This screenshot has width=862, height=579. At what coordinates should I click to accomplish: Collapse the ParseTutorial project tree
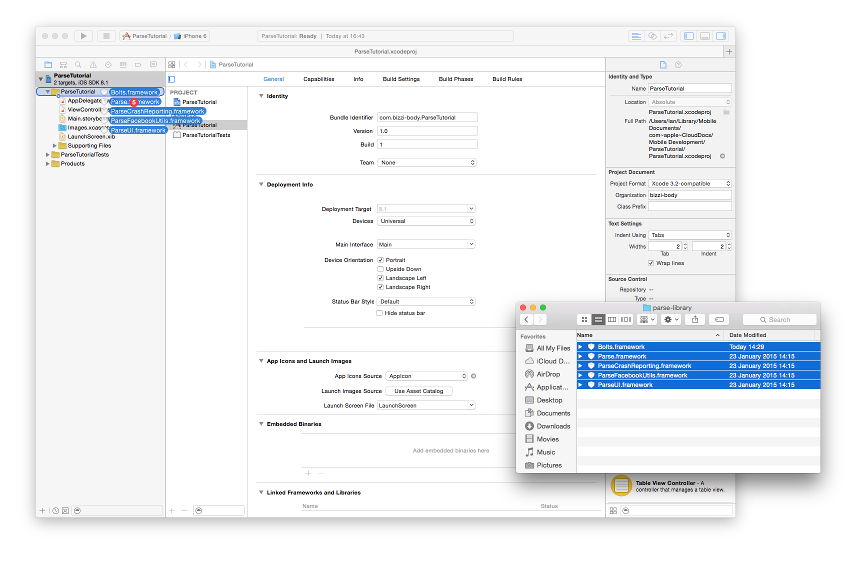pos(40,76)
